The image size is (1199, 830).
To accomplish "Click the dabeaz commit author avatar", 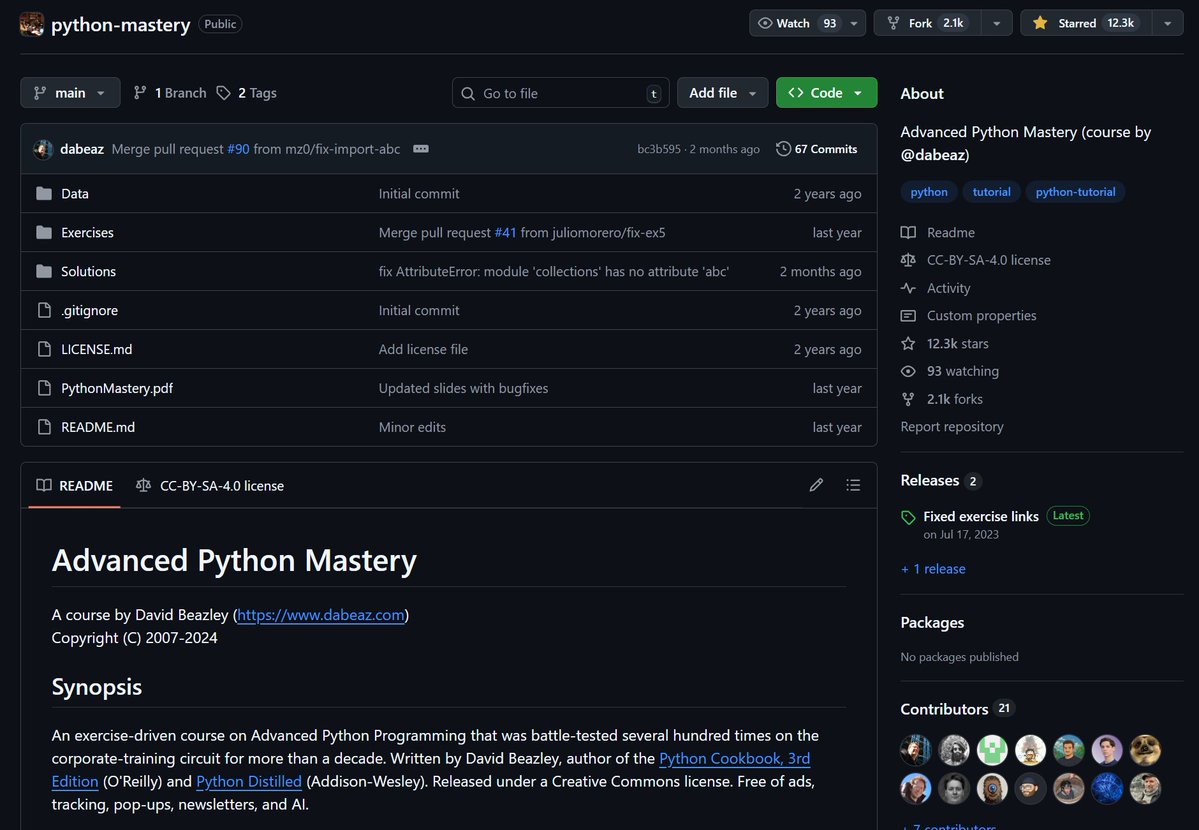I will pos(44,149).
